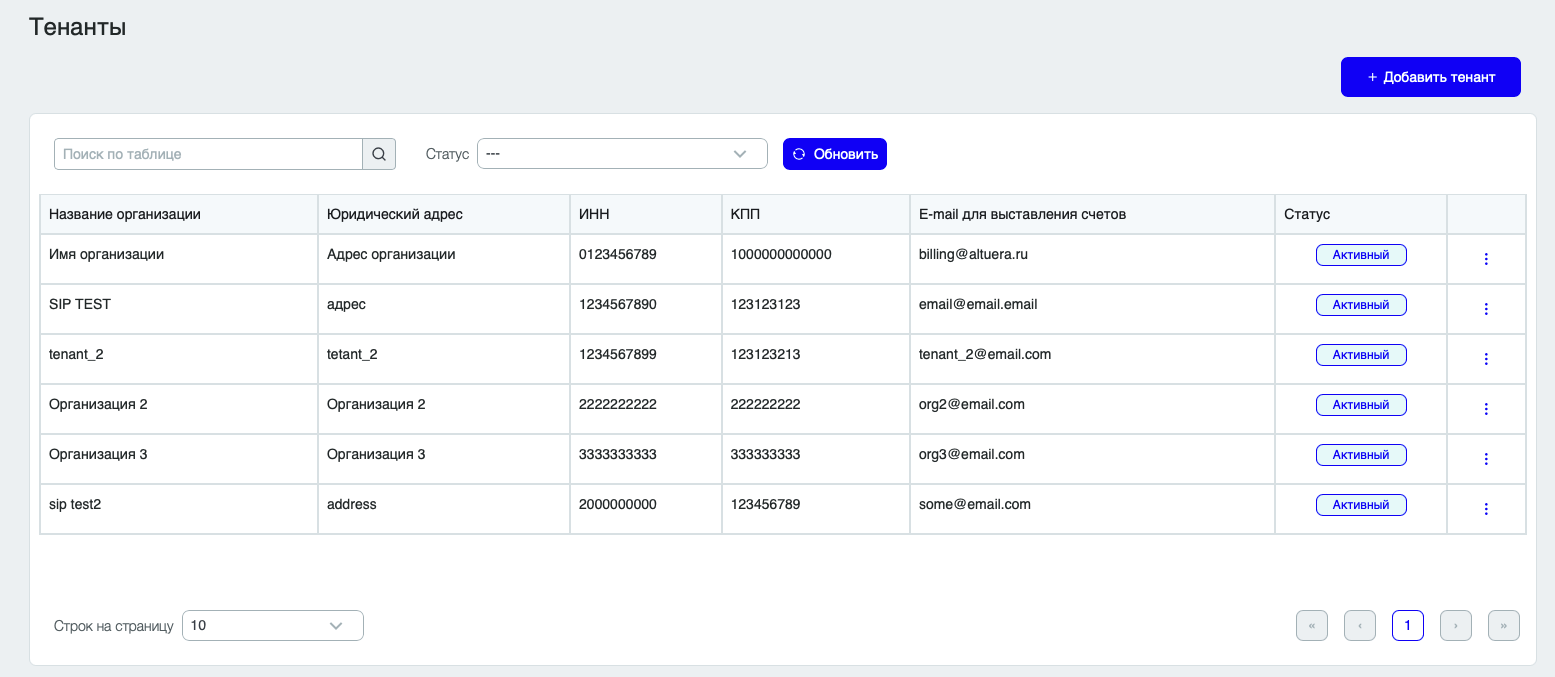Click the ИНН value 2000000000
The height and width of the screenshot is (677, 1555).
pos(618,504)
